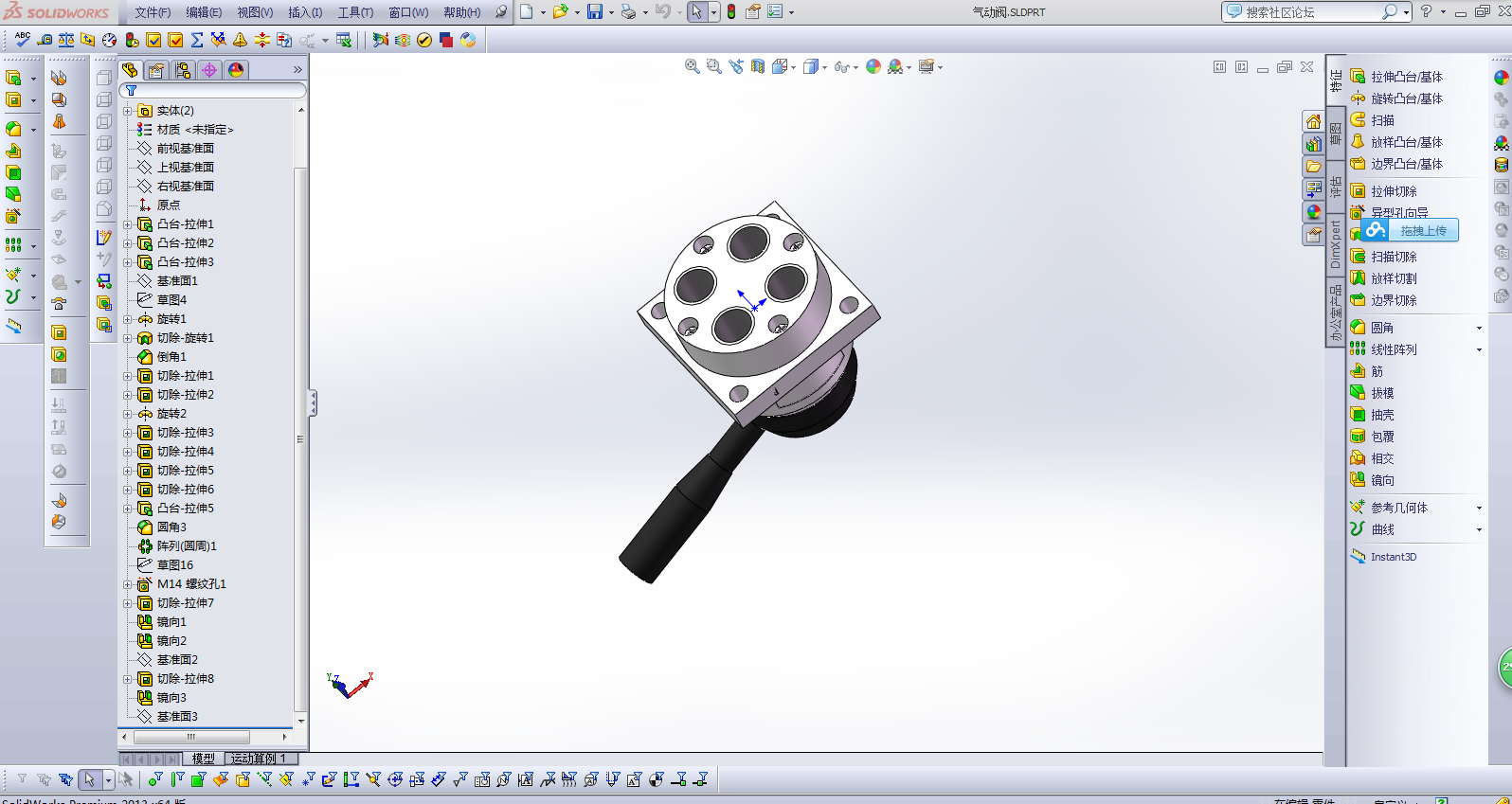Open the Design Library icon in task pane
This screenshot has height=804, width=1512.
[1313, 144]
